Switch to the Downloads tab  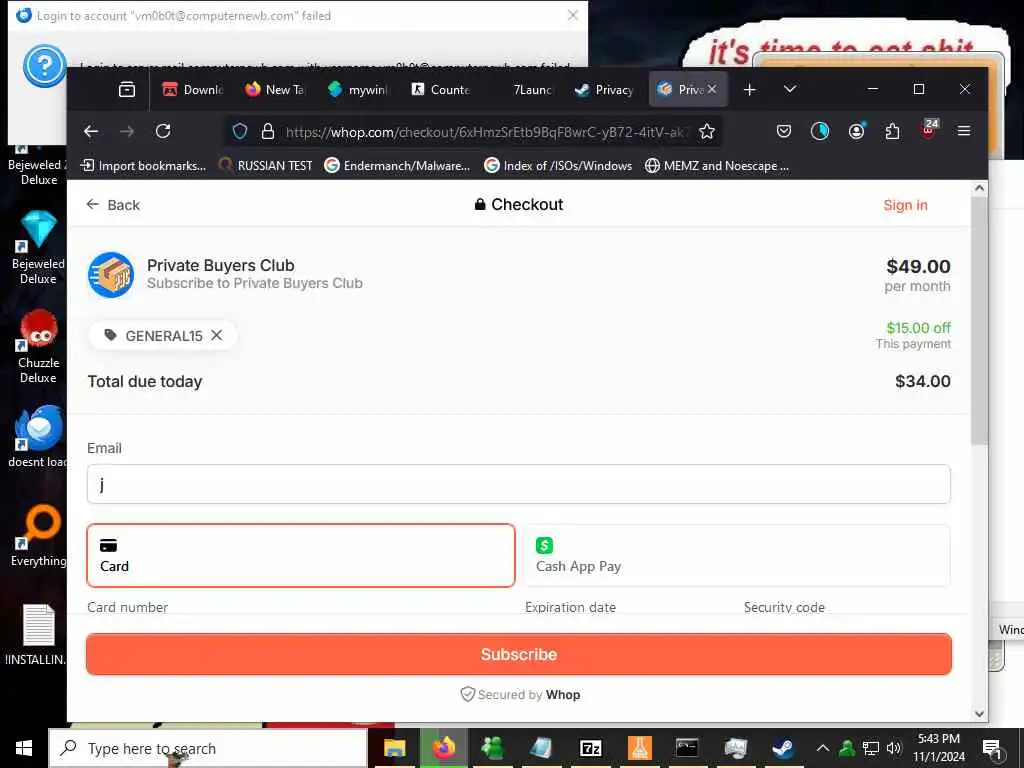(193, 89)
